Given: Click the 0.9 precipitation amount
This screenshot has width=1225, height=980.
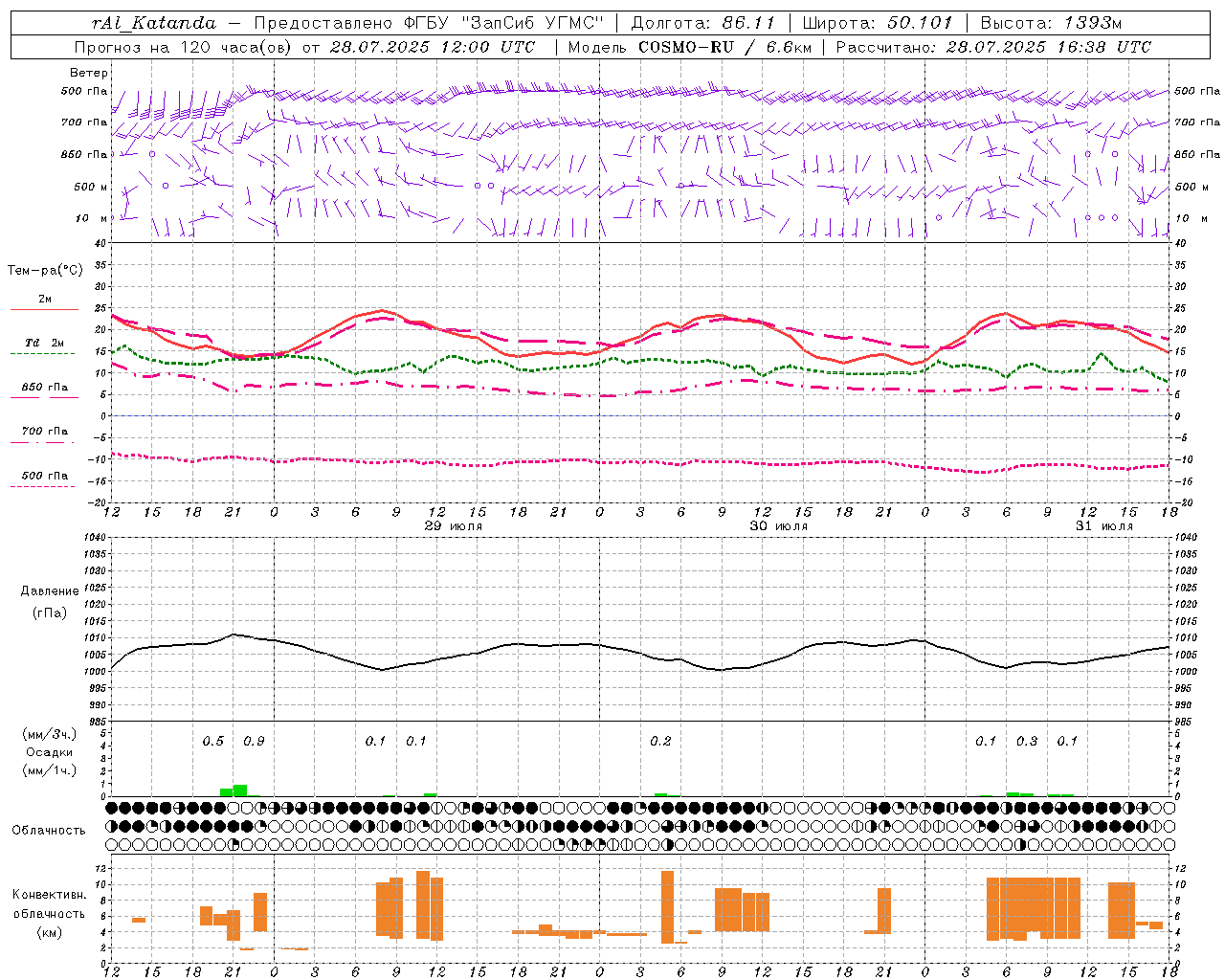Looking at the screenshot, I should (254, 742).
